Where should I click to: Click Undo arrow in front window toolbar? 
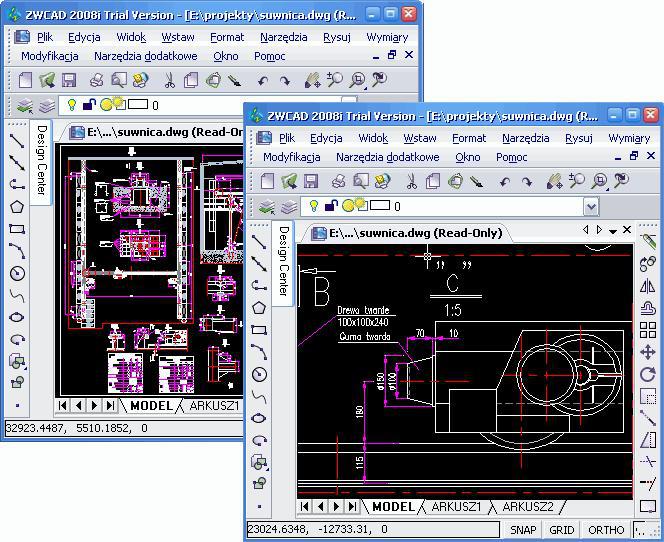click(504, 182)
